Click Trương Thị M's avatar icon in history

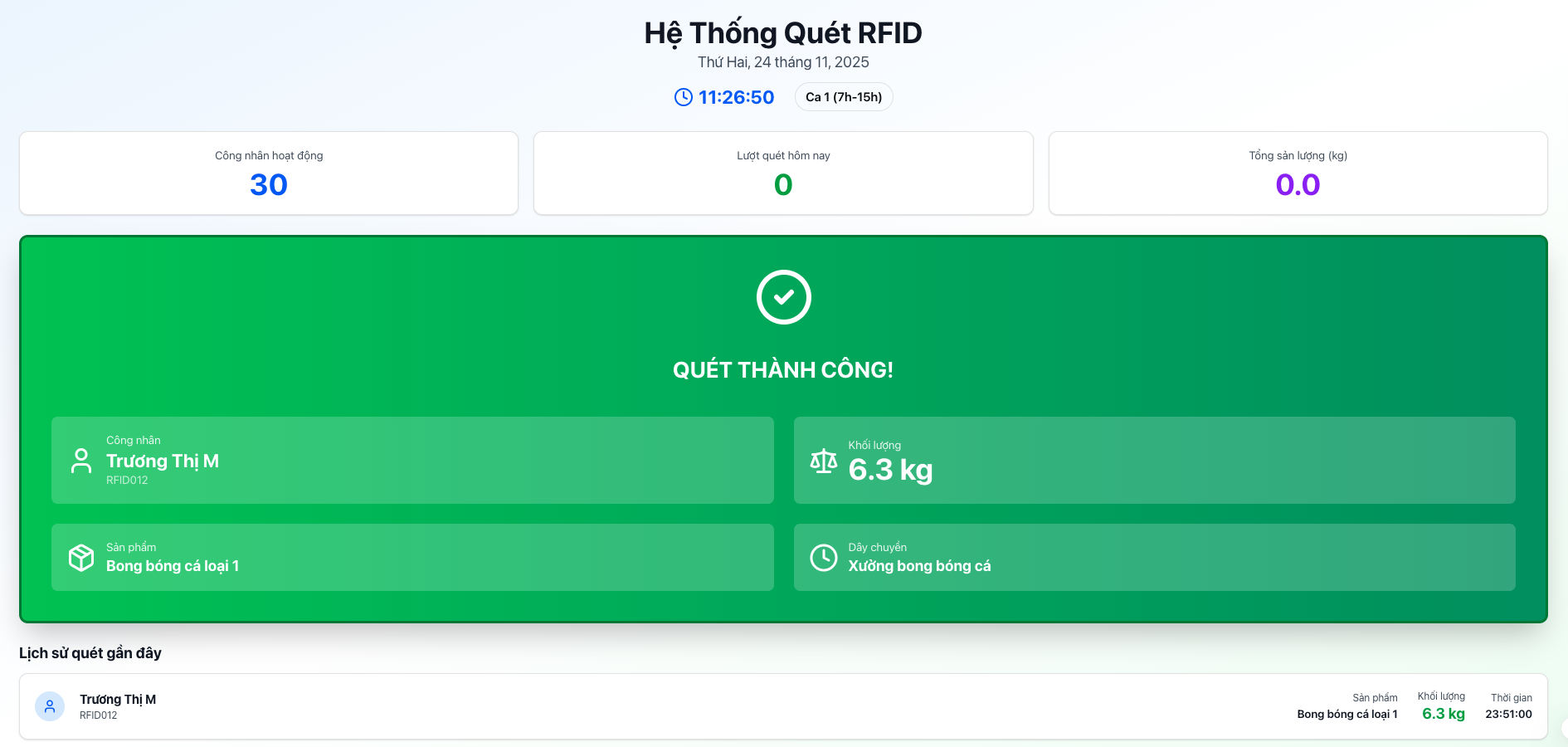(50, 705)
